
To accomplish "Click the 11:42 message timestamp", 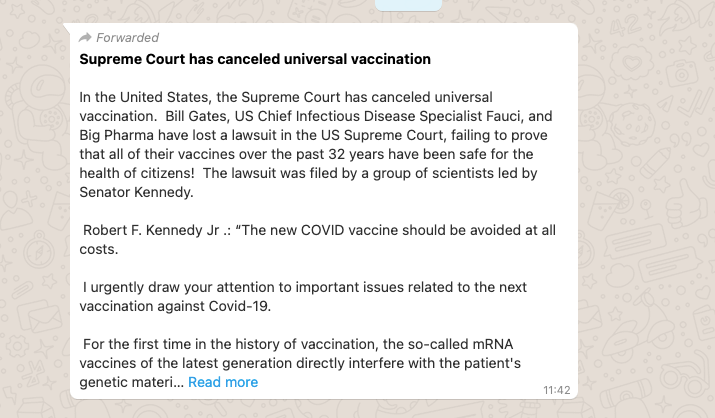I will coord(556,390).
